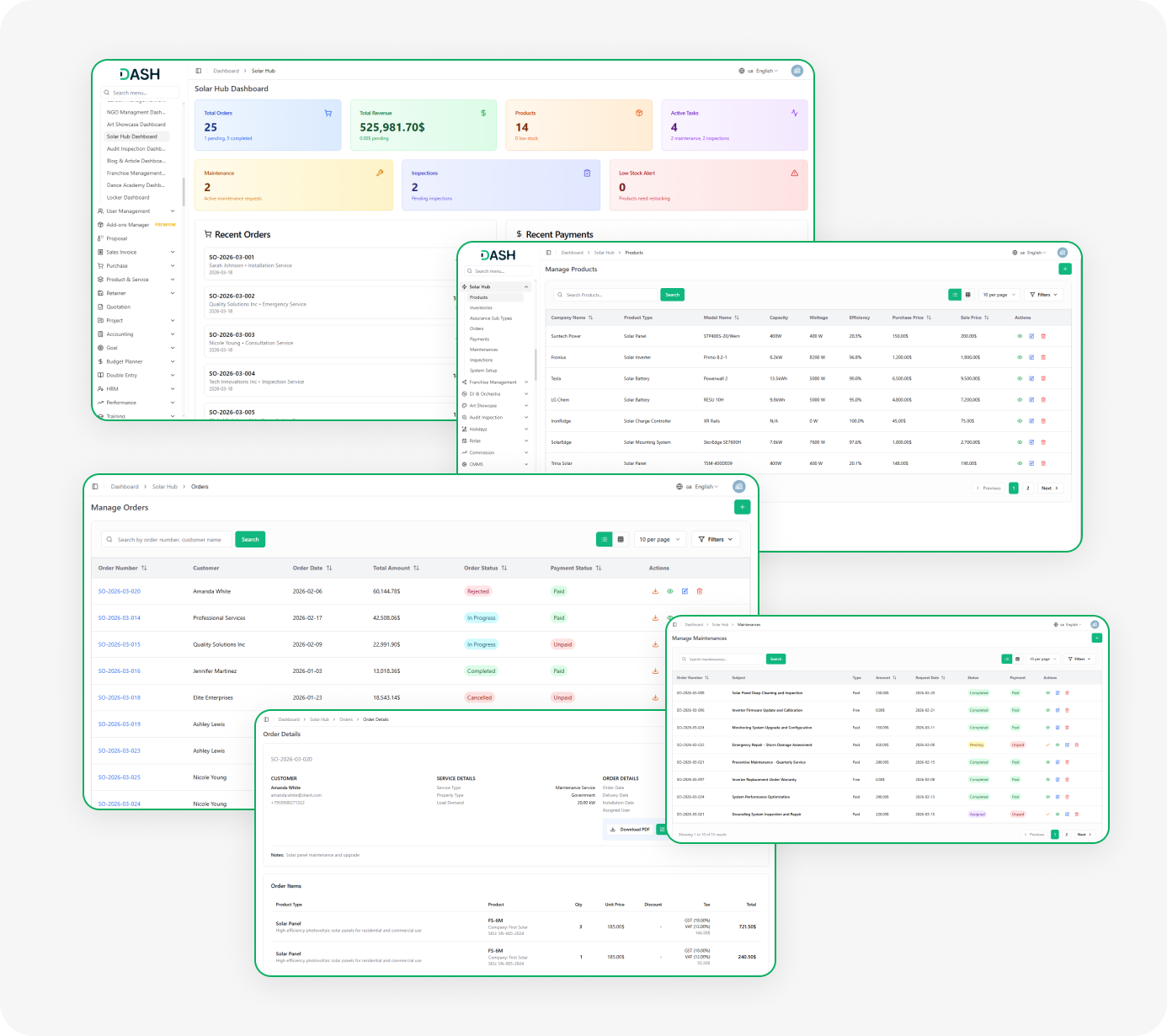This screenshot has width=1167, height=1036.
Task: Click green add button in Manage Products
Action: click(1065, 269)
